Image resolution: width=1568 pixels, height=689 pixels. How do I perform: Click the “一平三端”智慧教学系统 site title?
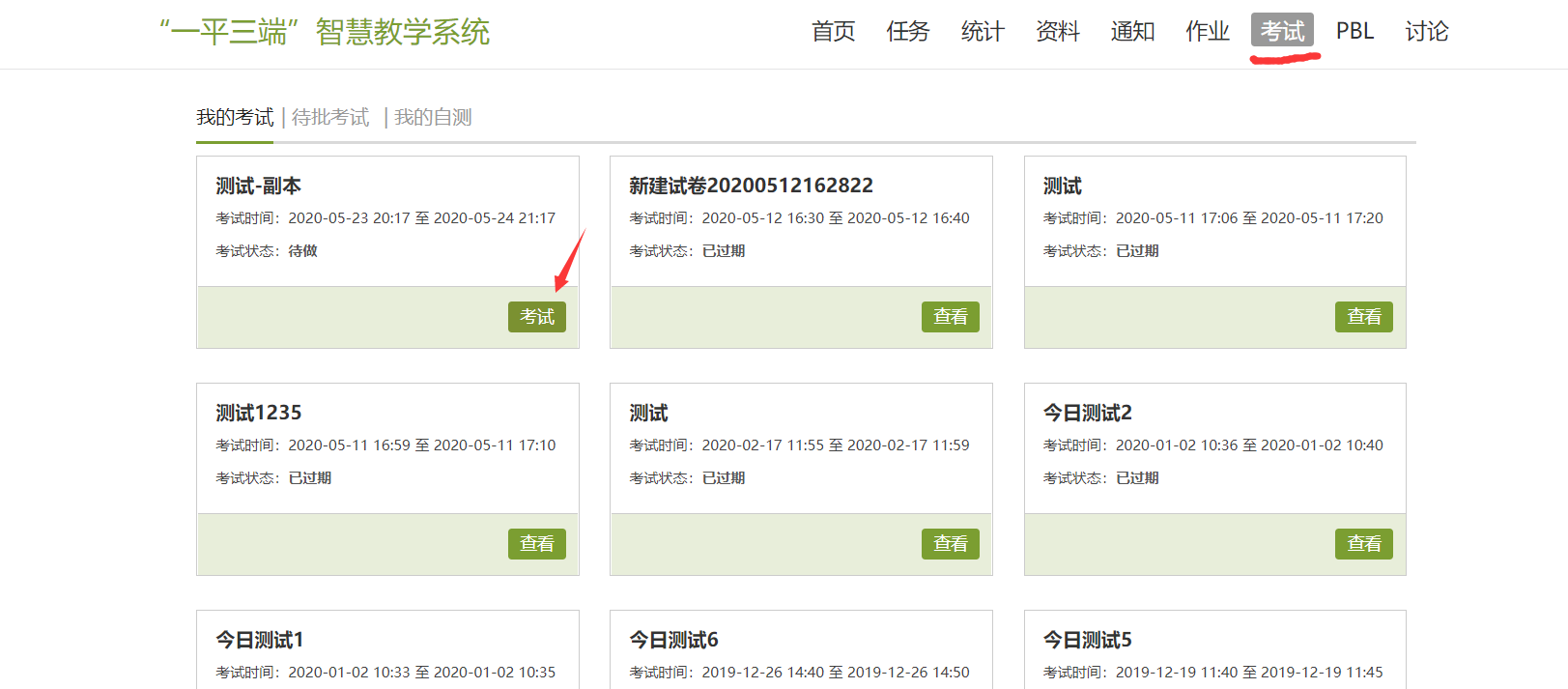[325, 32]
